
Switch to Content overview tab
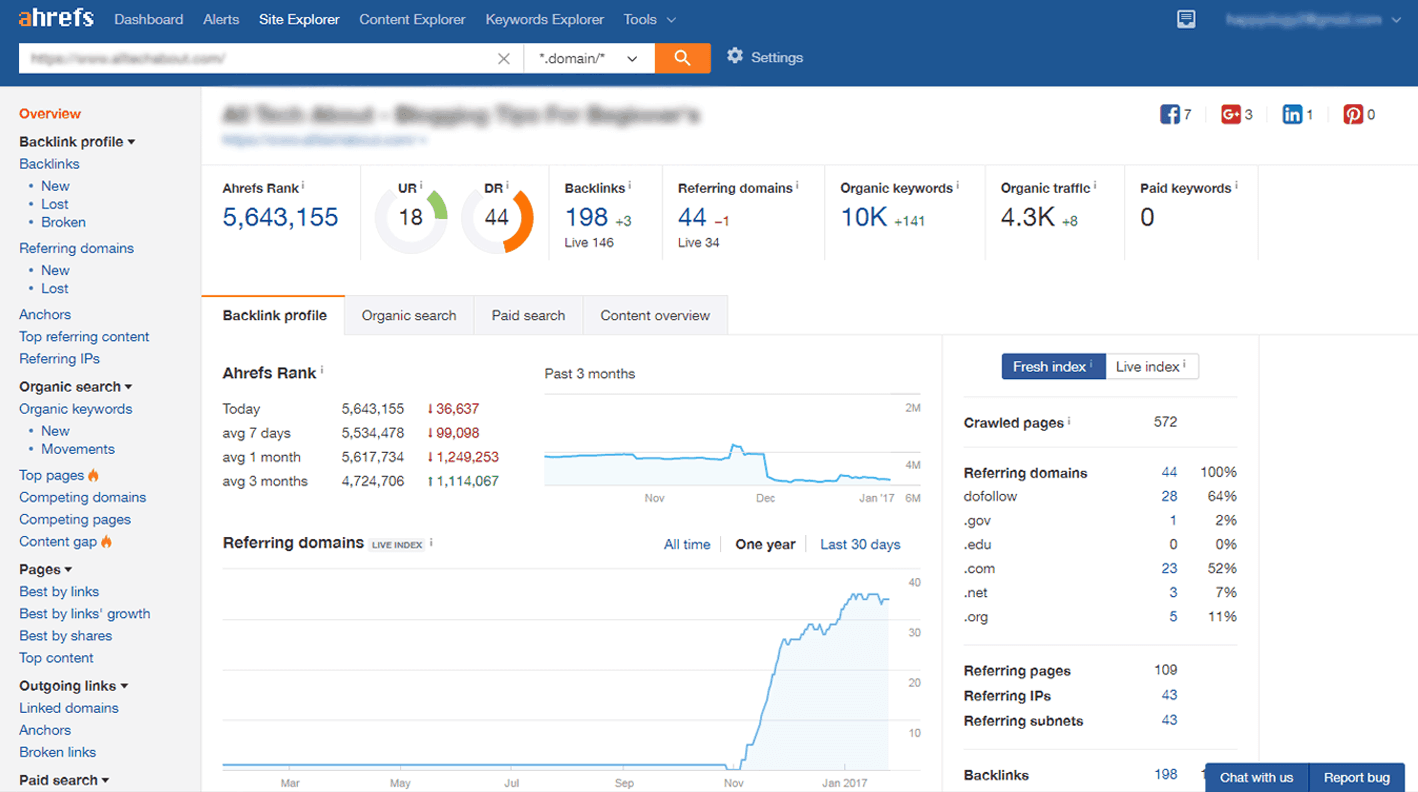tap(655, 315)
